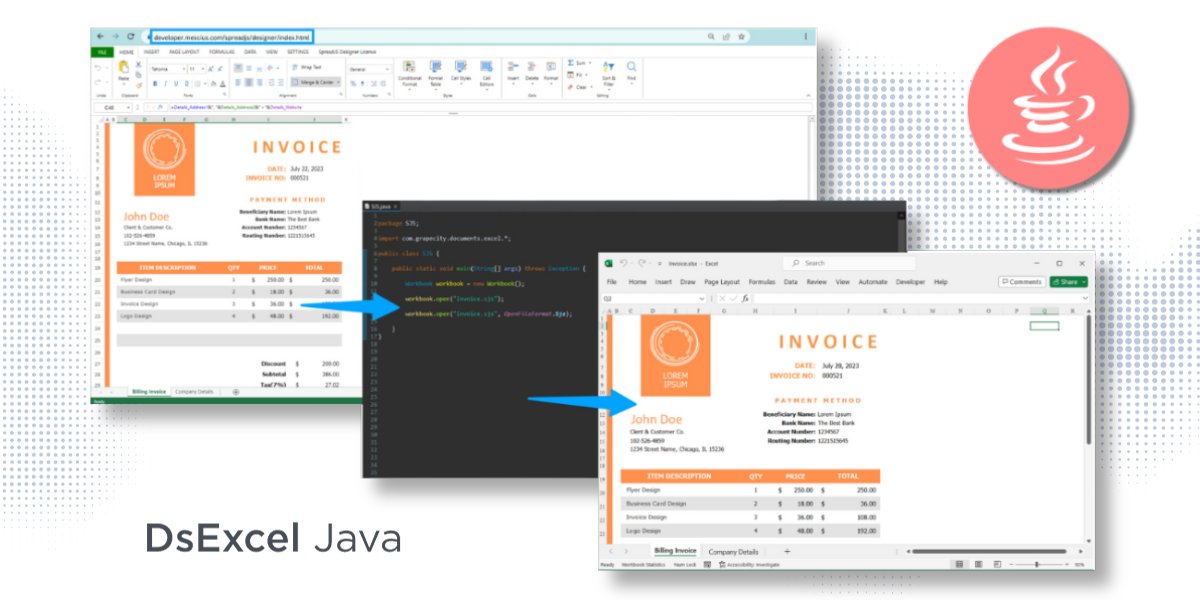
Task: Add a new sheet in Excel with plus
Action: pyautogui.click(x=786, y=552)
